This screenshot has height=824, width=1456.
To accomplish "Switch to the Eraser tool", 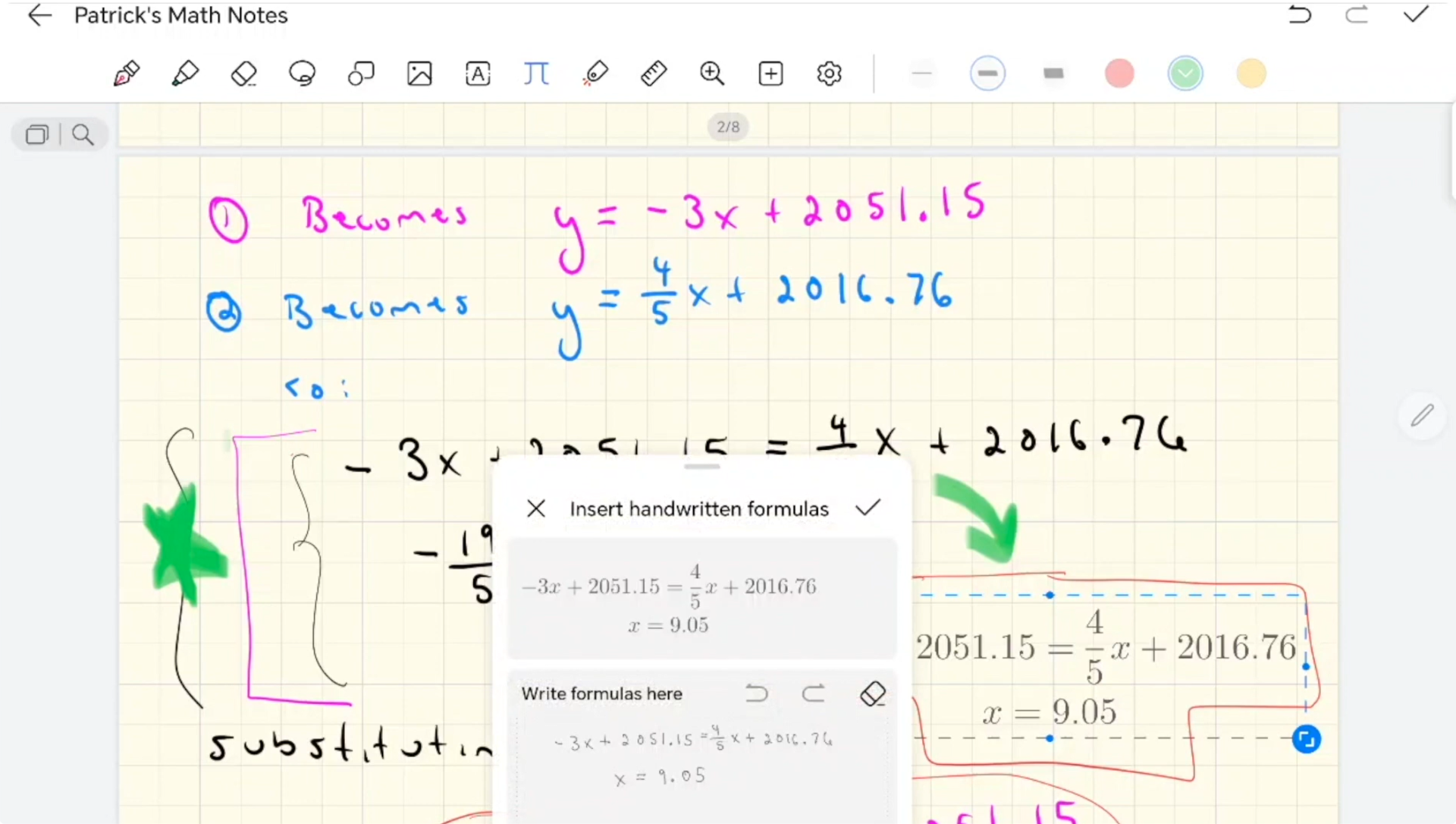I will pyautogui.click(x=243, y=73).
